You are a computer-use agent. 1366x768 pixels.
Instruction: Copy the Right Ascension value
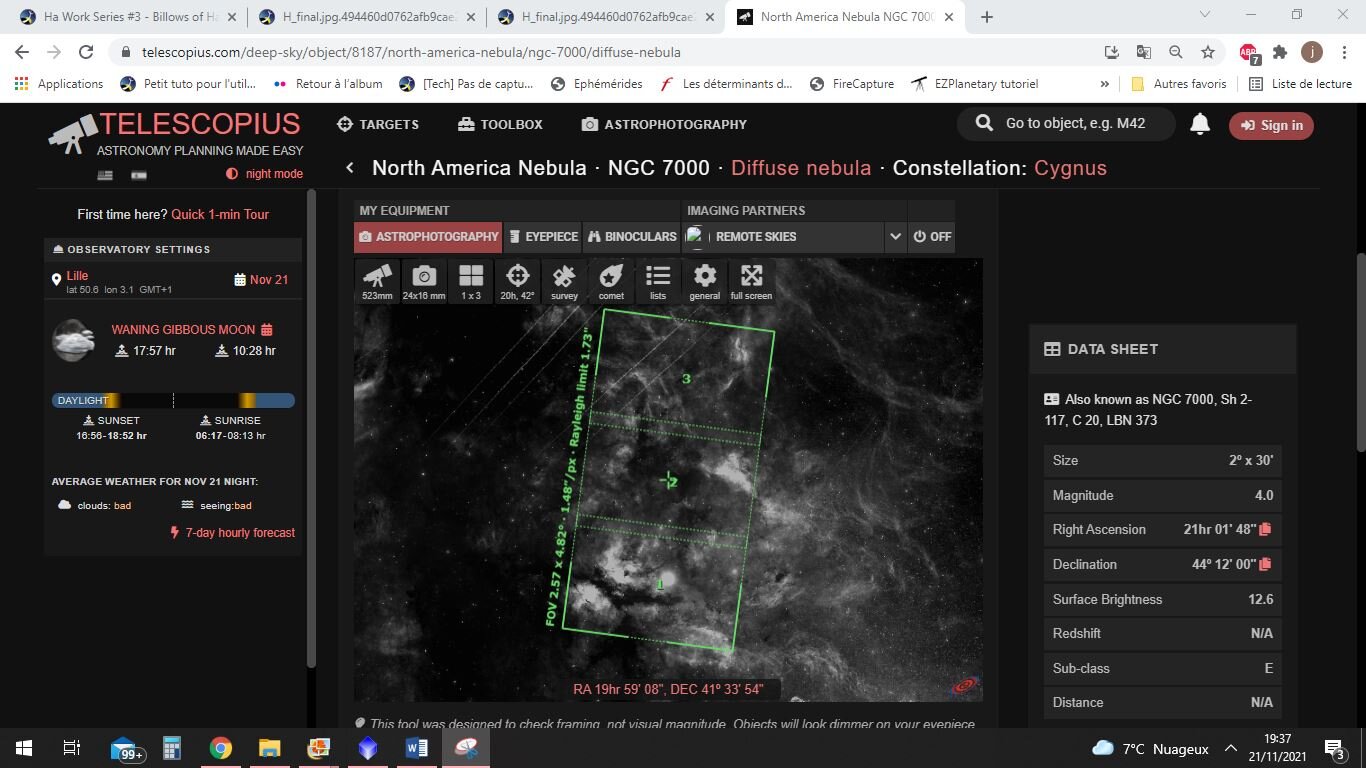(1265, 529)
